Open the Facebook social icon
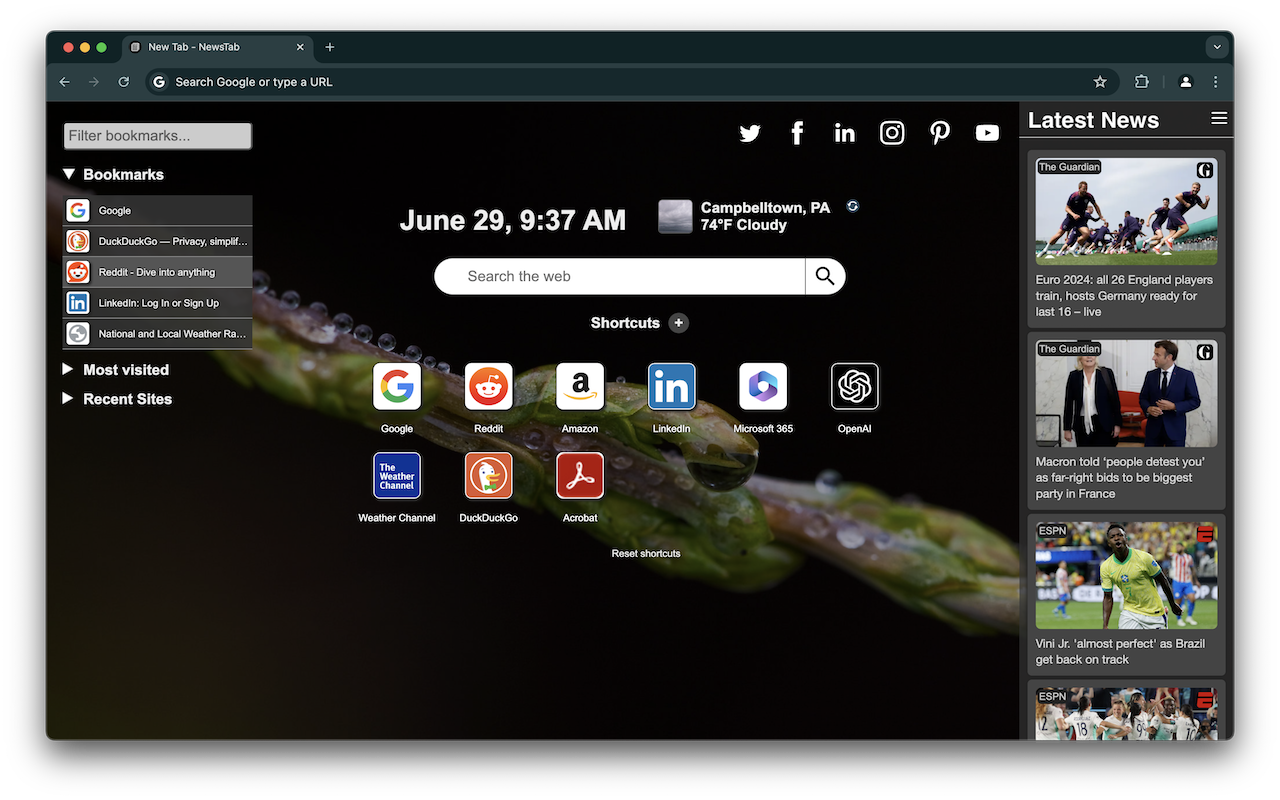1280x800 pixels. click(797, 132)
